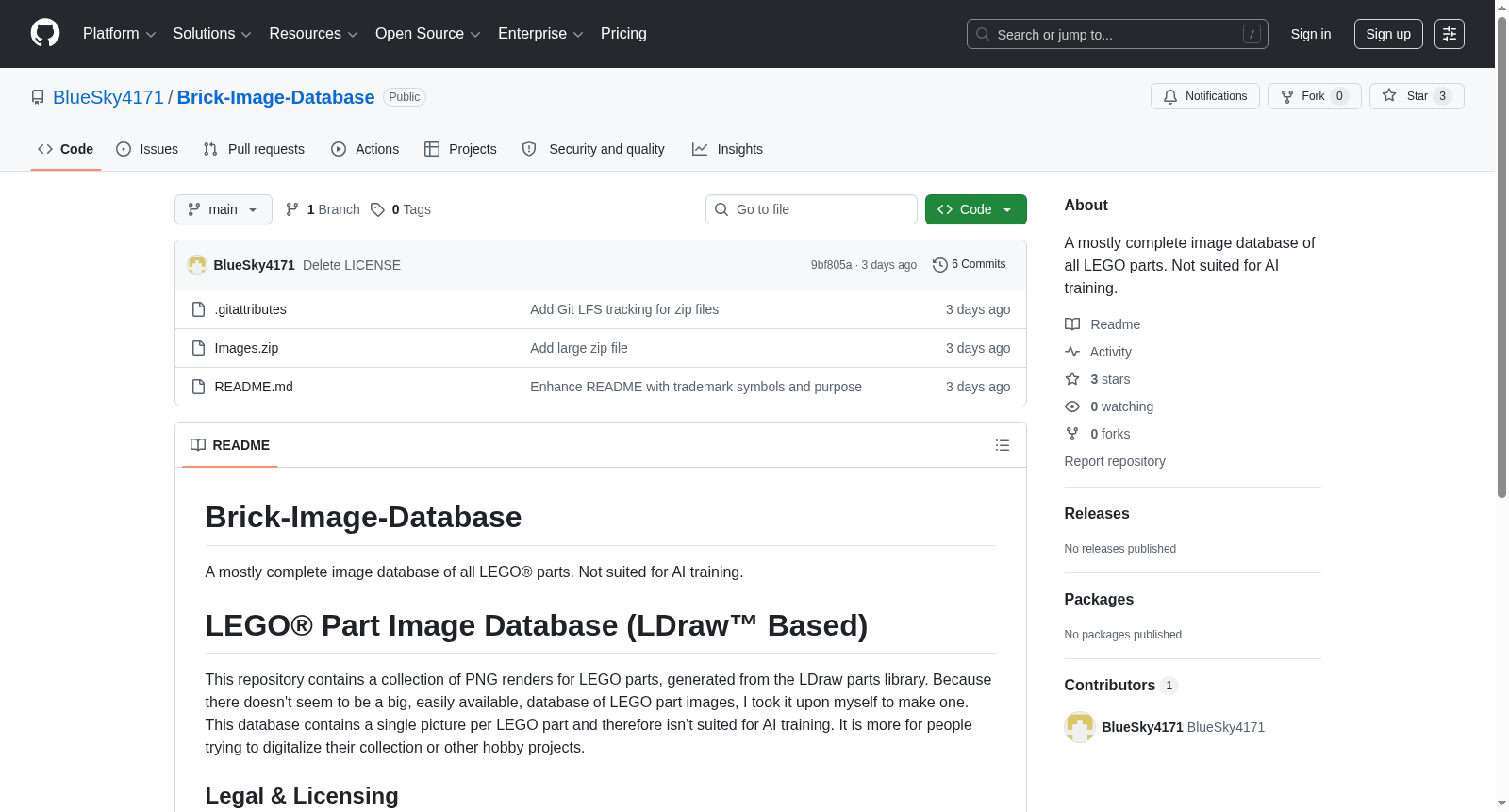Click the Sign in link

(x=1311, y=34)
